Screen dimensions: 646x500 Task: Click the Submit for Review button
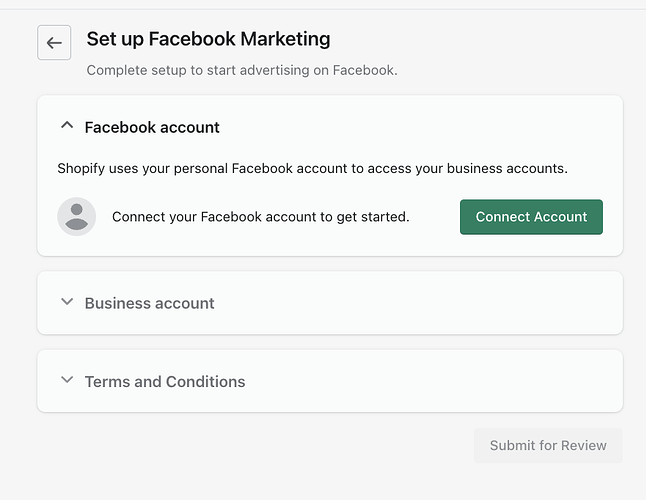pos(548,445)
